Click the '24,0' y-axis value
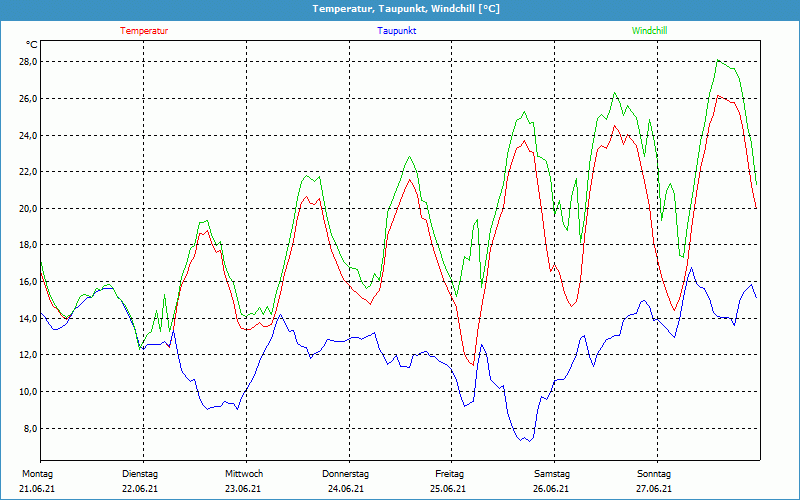The image size is (800, 500). click(26, 135)
